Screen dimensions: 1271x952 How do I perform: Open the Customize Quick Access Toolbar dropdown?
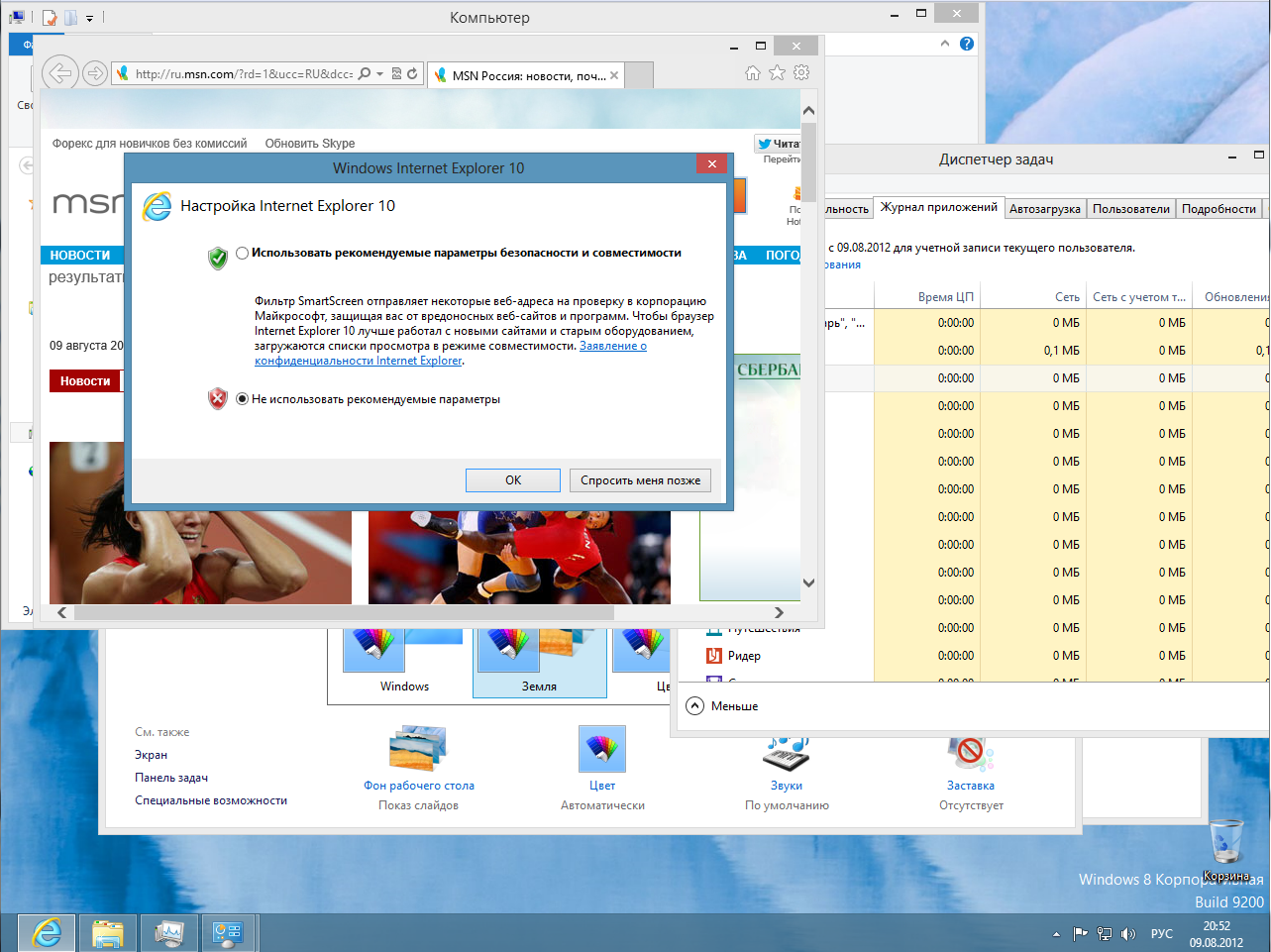pyautogui.click(x=89, y=18)
